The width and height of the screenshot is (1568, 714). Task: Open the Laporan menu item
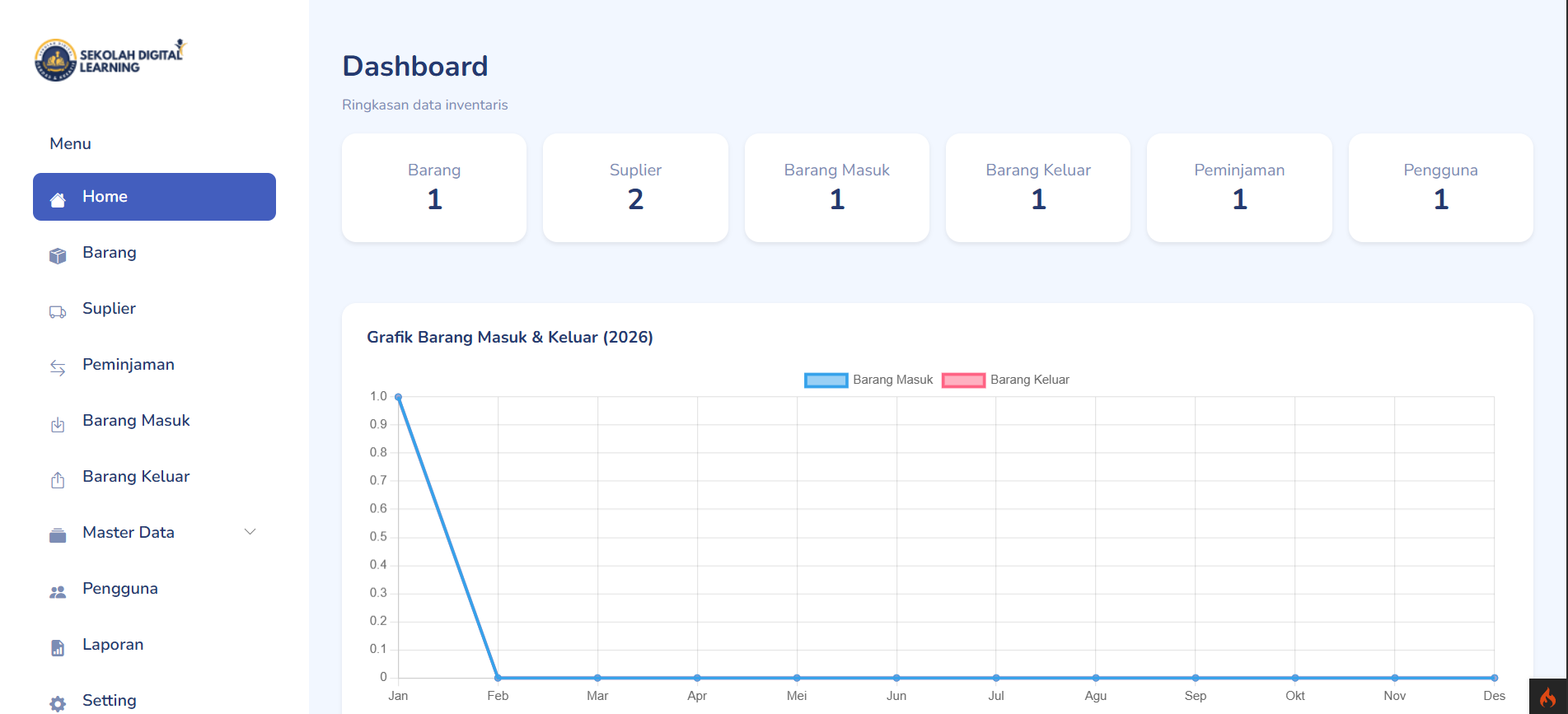(113, 645)
